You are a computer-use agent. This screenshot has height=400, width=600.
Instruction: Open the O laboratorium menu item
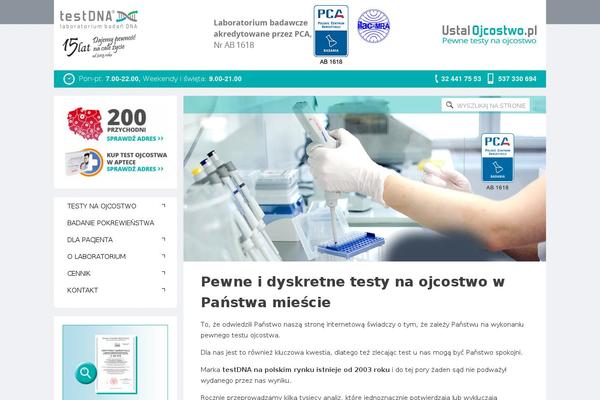tap(96, 256)
